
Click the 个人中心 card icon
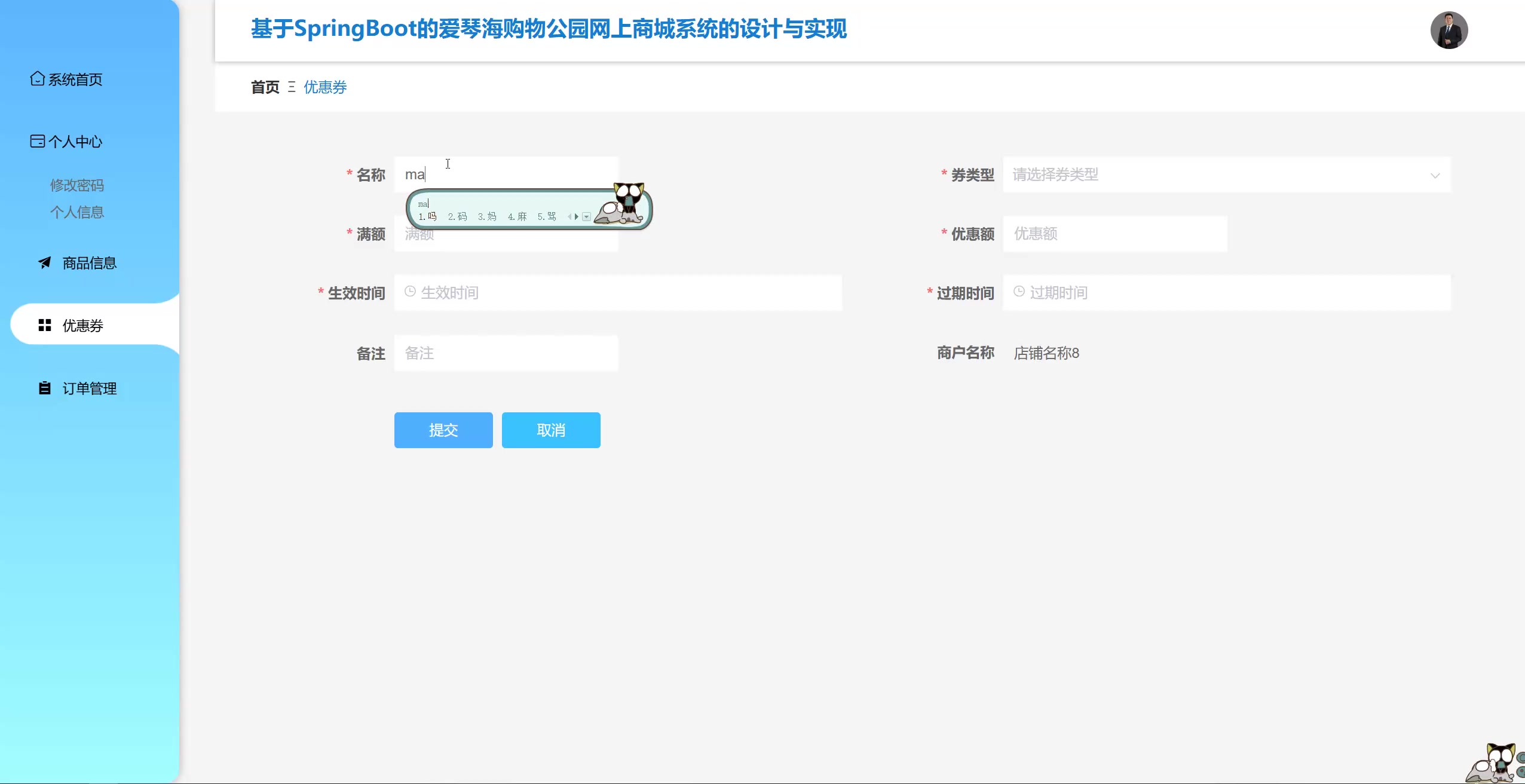37,141
